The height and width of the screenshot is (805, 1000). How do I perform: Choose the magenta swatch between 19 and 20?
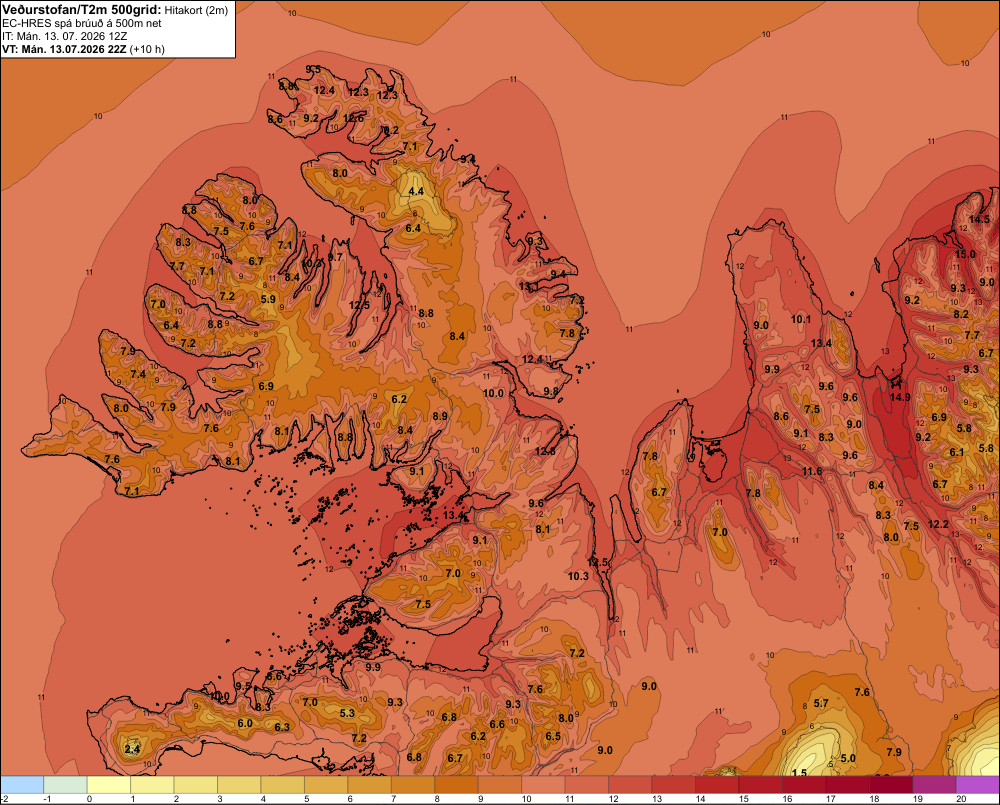pyautogui.click(x=934, y=784)
